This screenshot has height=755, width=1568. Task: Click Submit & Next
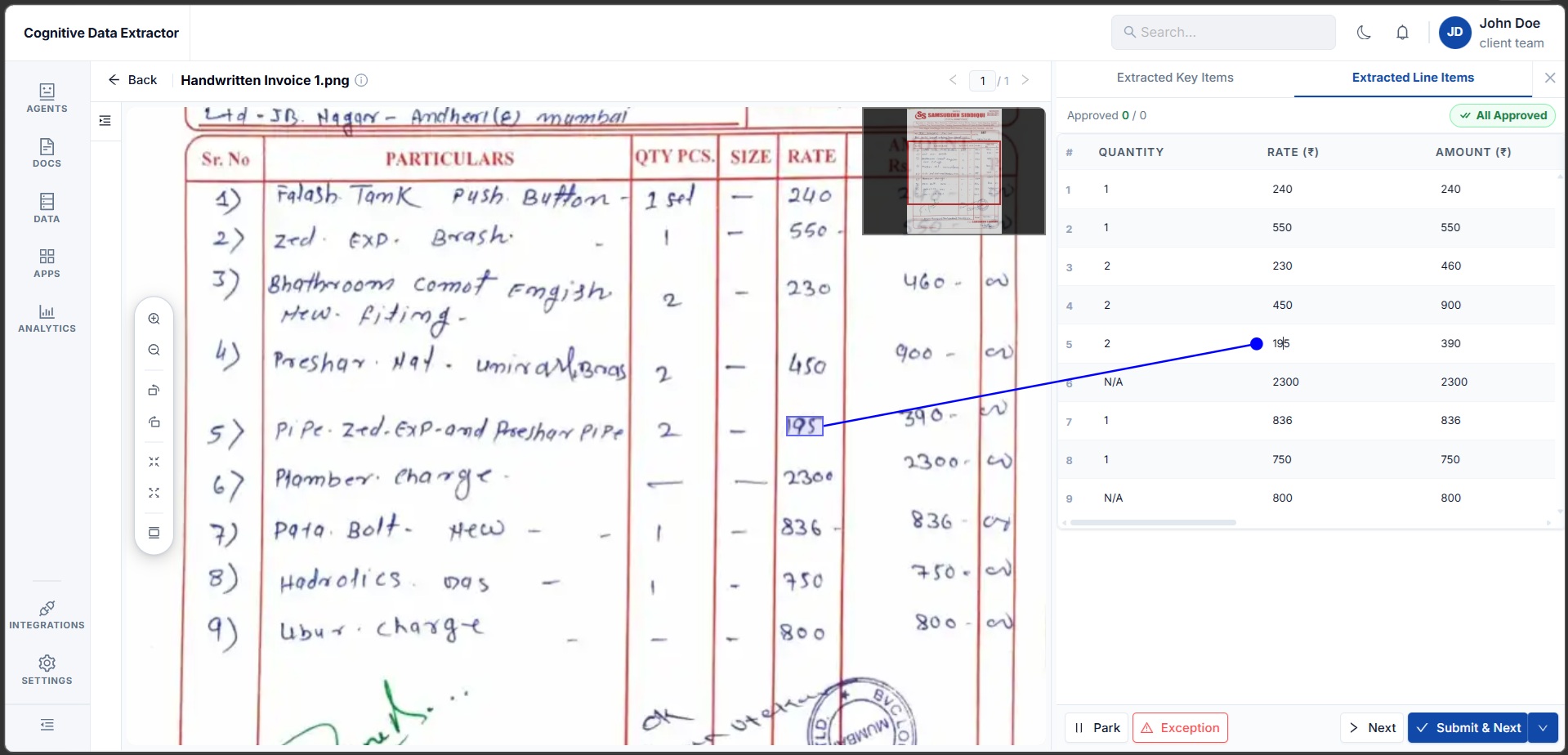[x=1468, y=728]
